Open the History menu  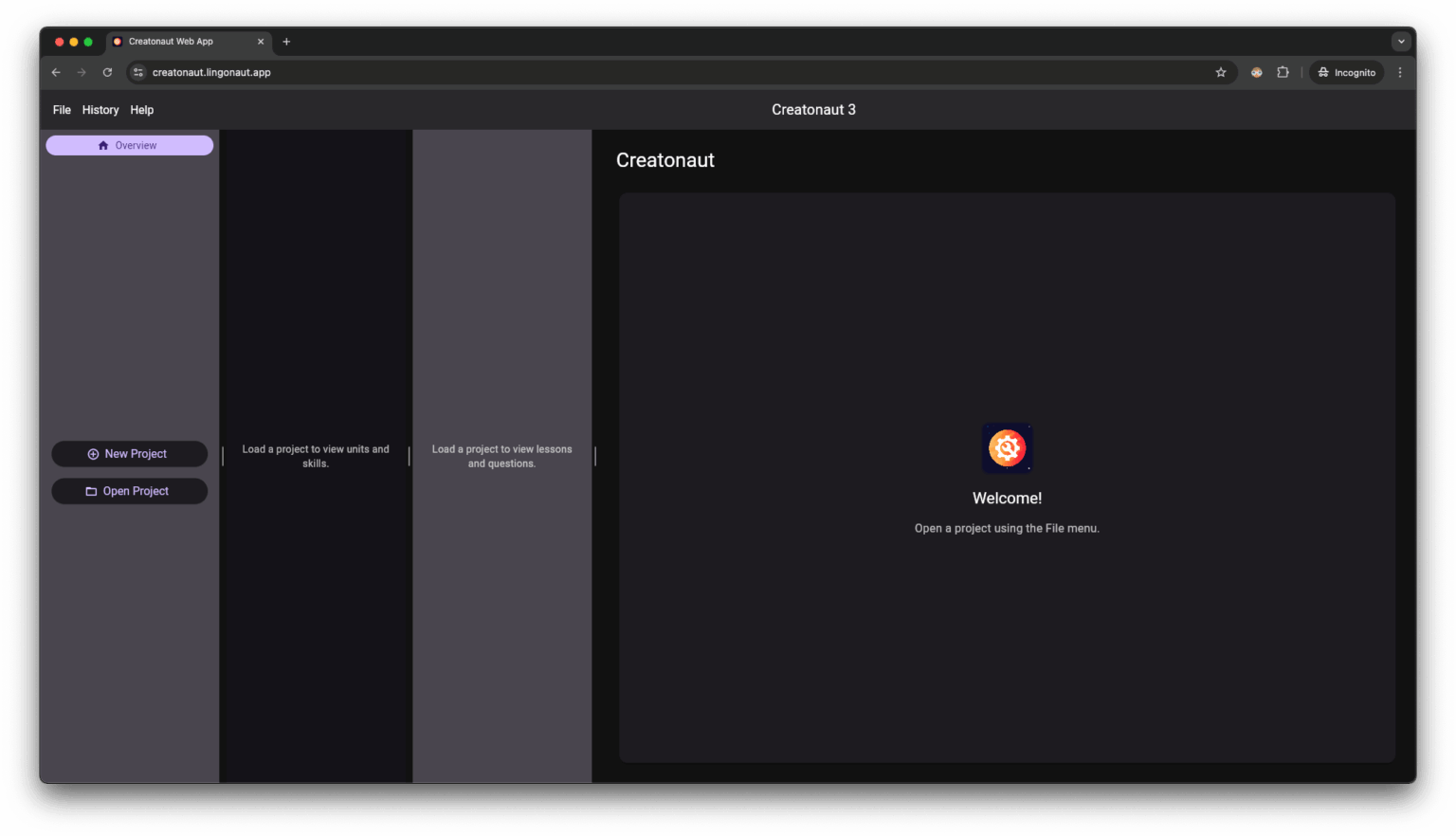click(x=100, y=110)
